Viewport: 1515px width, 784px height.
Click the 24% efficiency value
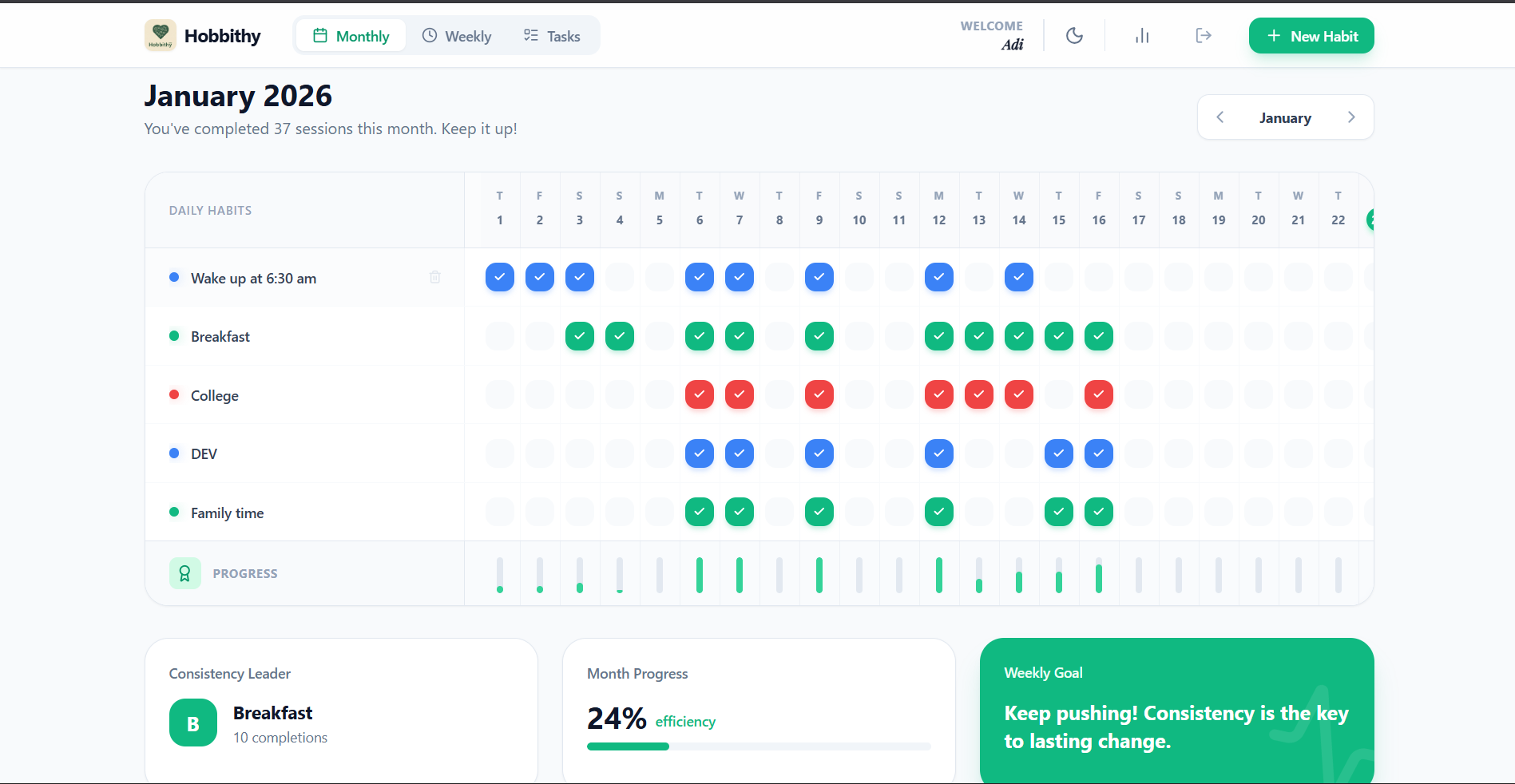617,719
